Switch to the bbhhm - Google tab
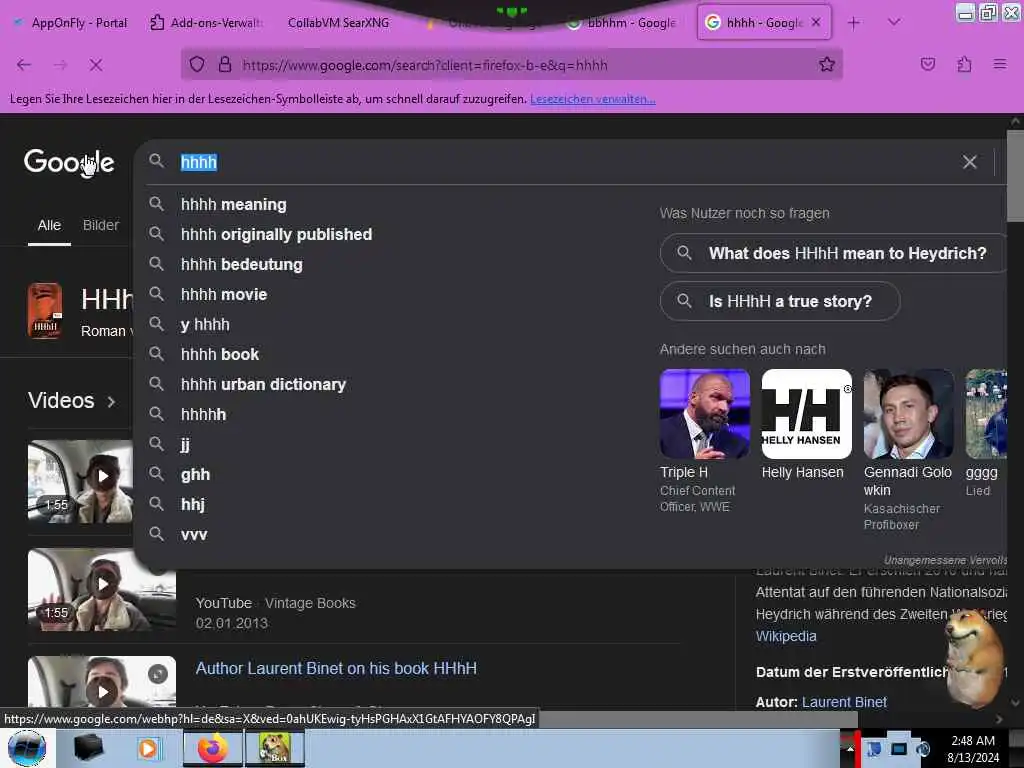The width and height of the screenshot is (1024, 768). 623,23
